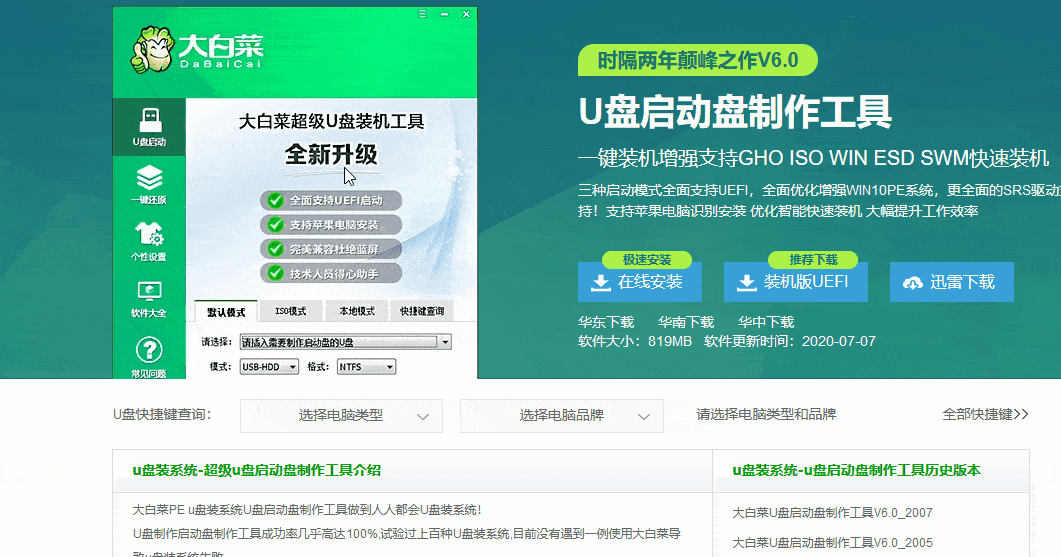1061x557 pixels.
Task: Open the 请插入需要制作启动盘的U盘 dropdown
Action: [x=346, y=342]
